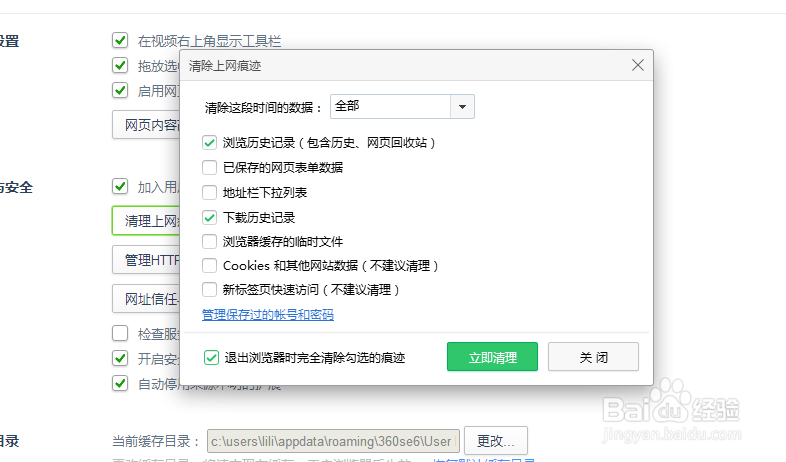Viewport: 786px width, 462px height.
Task: Close the 清除上网痕迹 dialog with X
Action: 638,65
